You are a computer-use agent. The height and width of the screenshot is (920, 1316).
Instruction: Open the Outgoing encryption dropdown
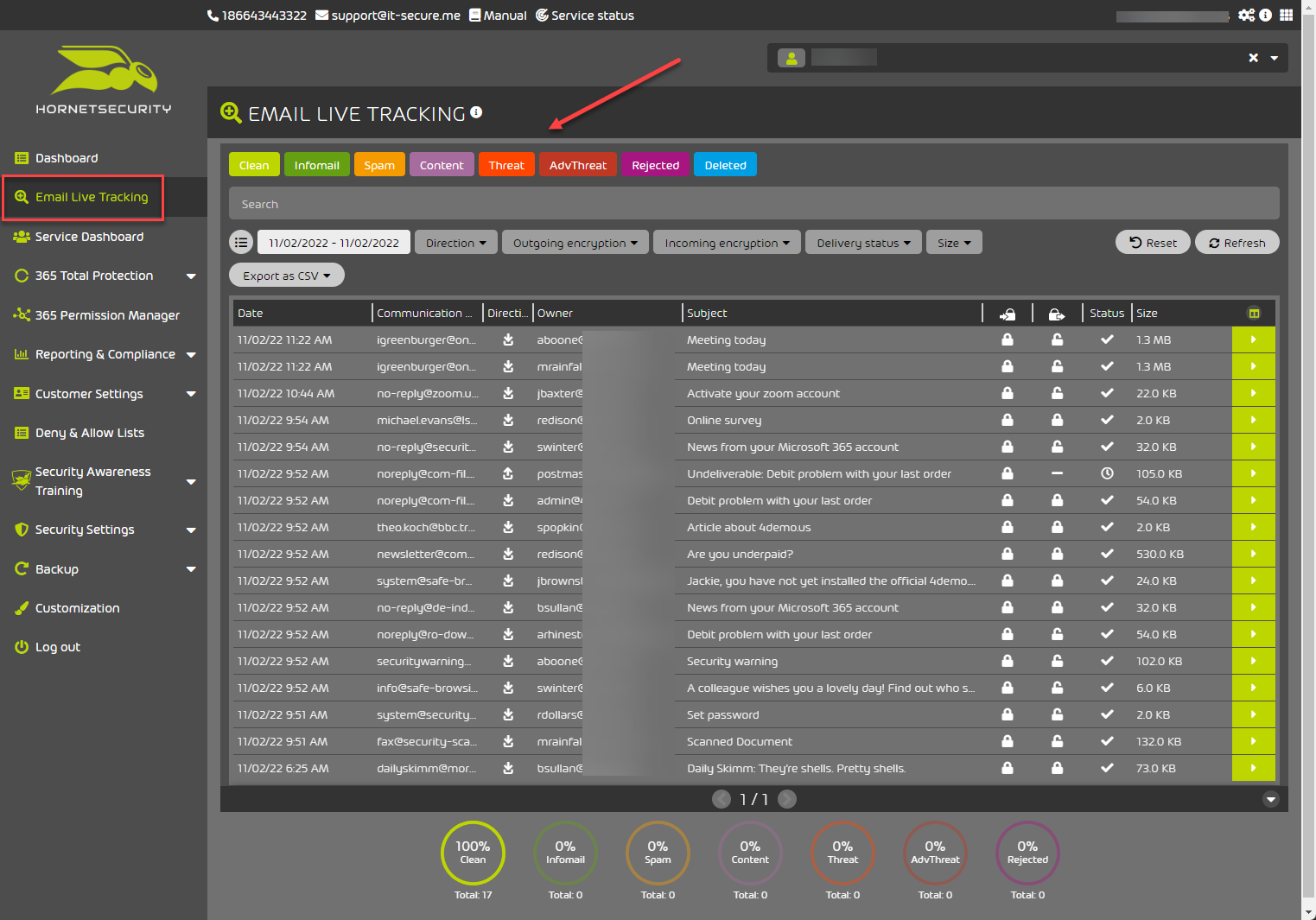575,243
